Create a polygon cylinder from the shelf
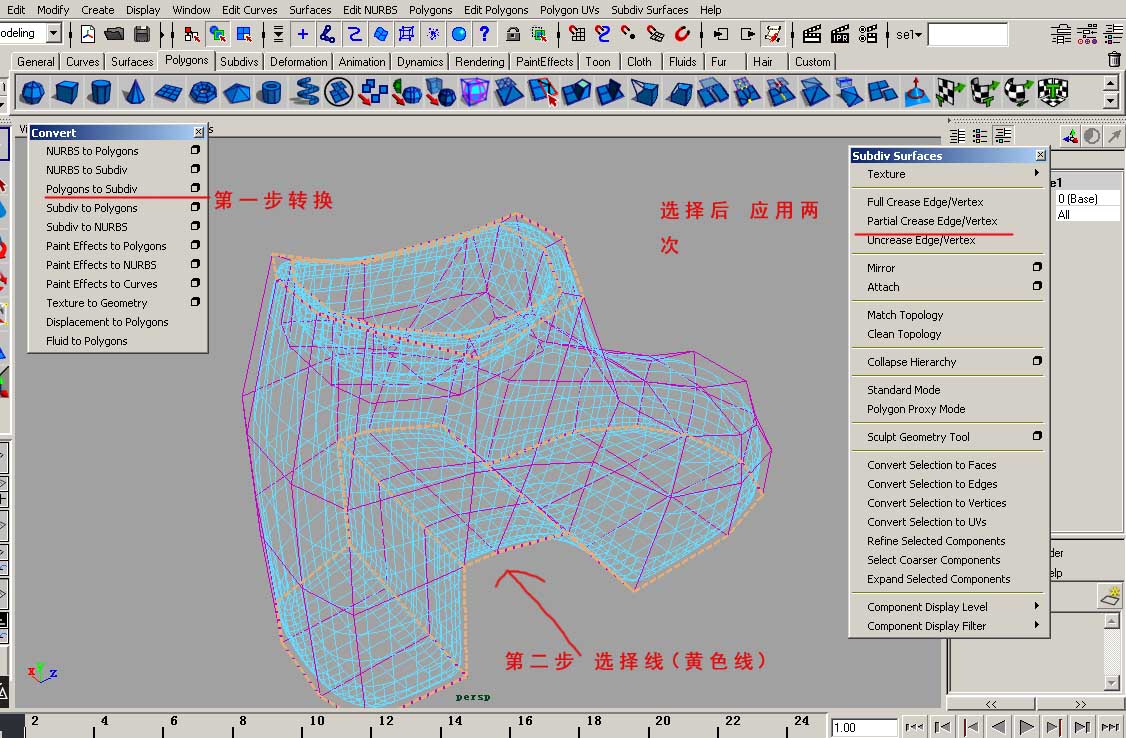The height and width of the screenshot is (738, 1126). click(101, 93)
